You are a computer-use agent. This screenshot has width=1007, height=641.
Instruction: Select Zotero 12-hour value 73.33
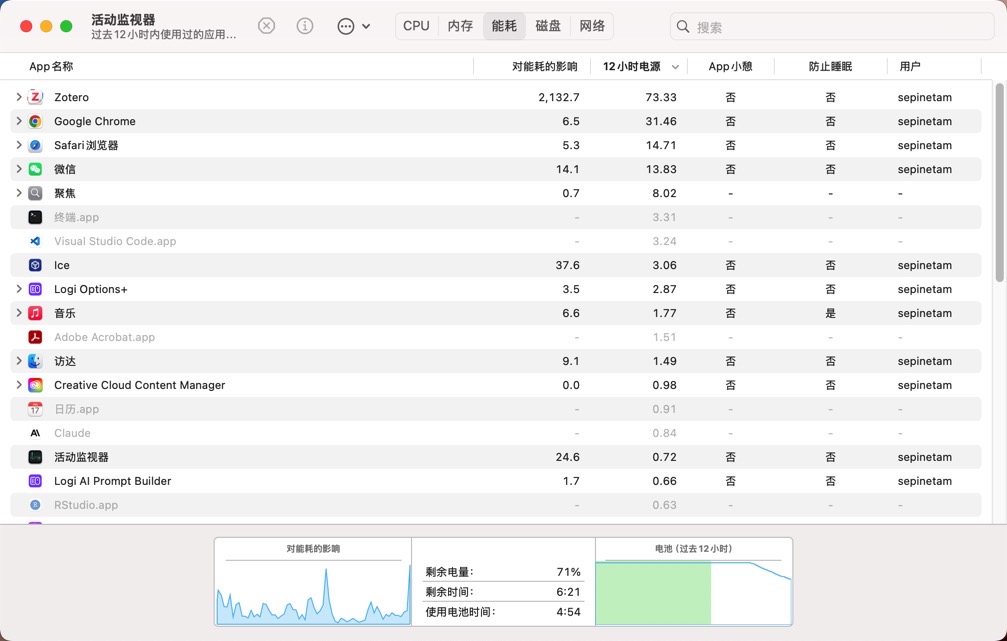(x=661, y=97)
